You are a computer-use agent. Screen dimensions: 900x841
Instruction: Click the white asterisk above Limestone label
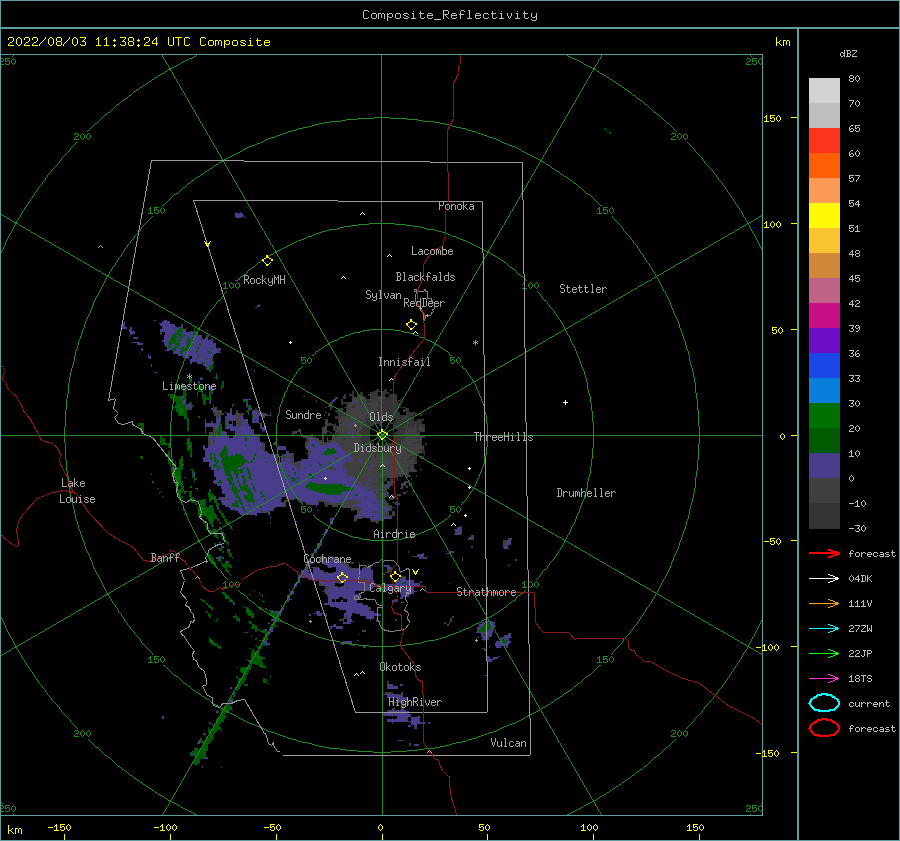click(x=189, y=377)
